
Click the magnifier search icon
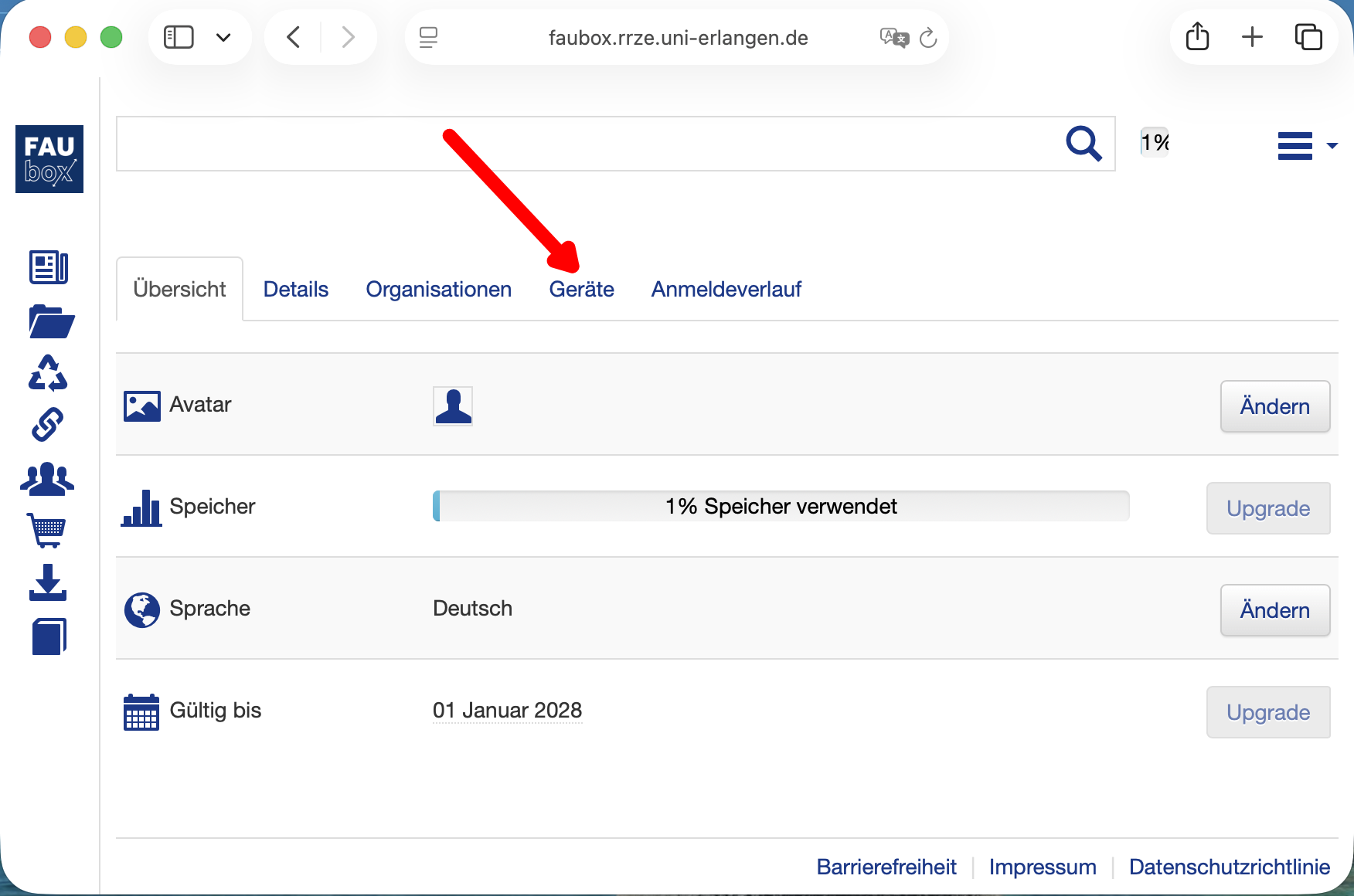tap(1084, 144)
